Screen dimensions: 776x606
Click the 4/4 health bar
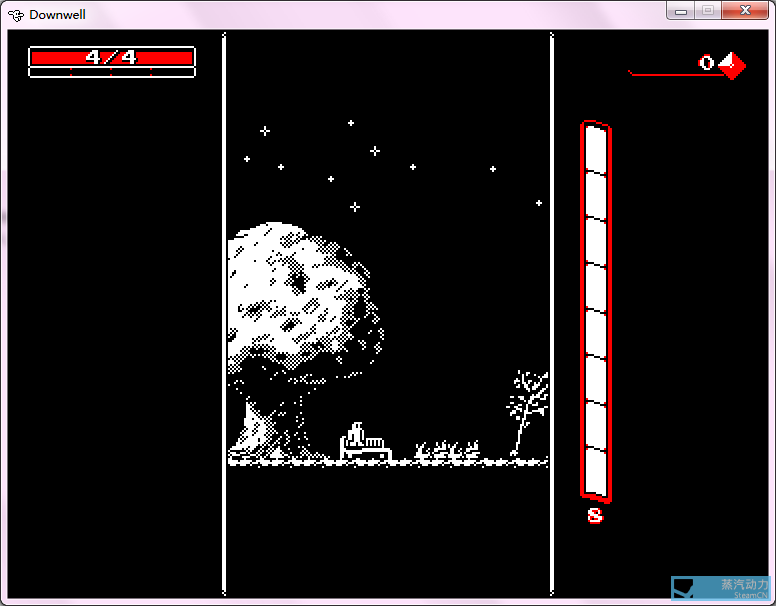tap(112, 57)
